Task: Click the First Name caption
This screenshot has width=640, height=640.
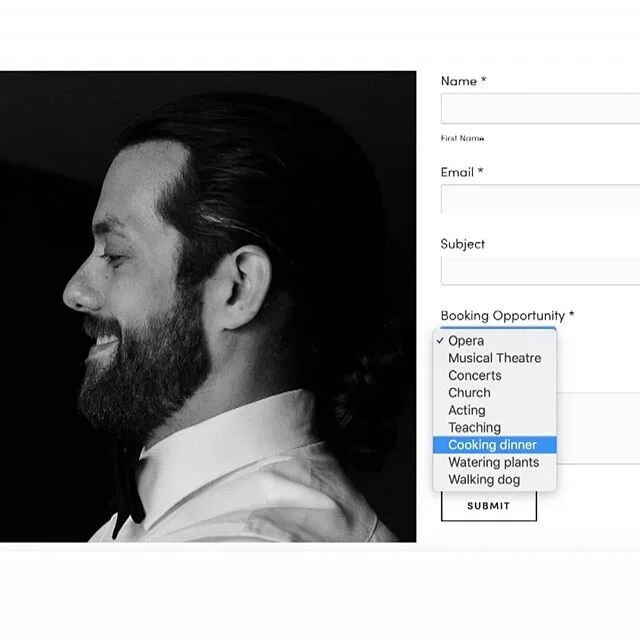Action: click(x=462, y=138)
